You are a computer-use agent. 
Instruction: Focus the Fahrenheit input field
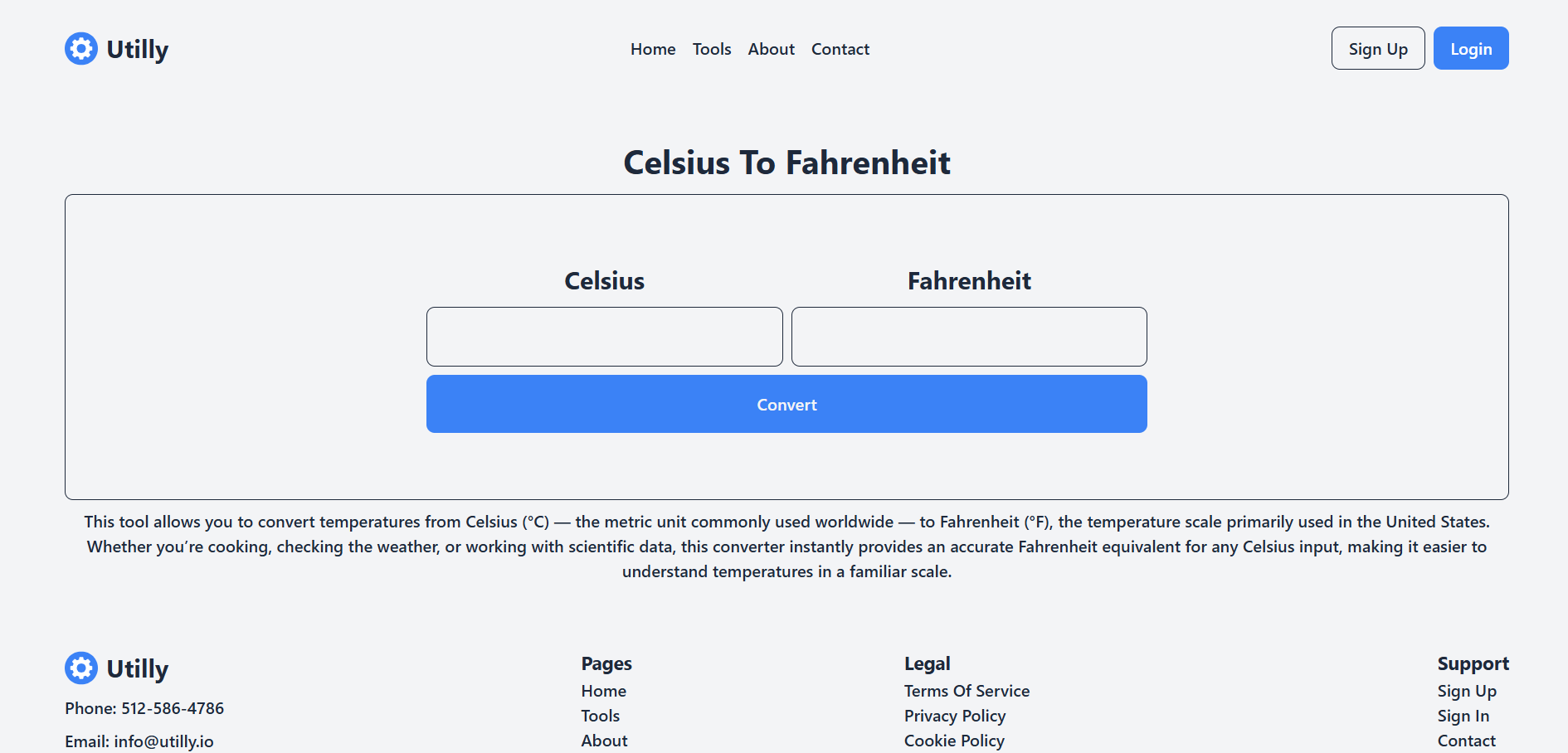pyautogui.click(x=969, y=337)
